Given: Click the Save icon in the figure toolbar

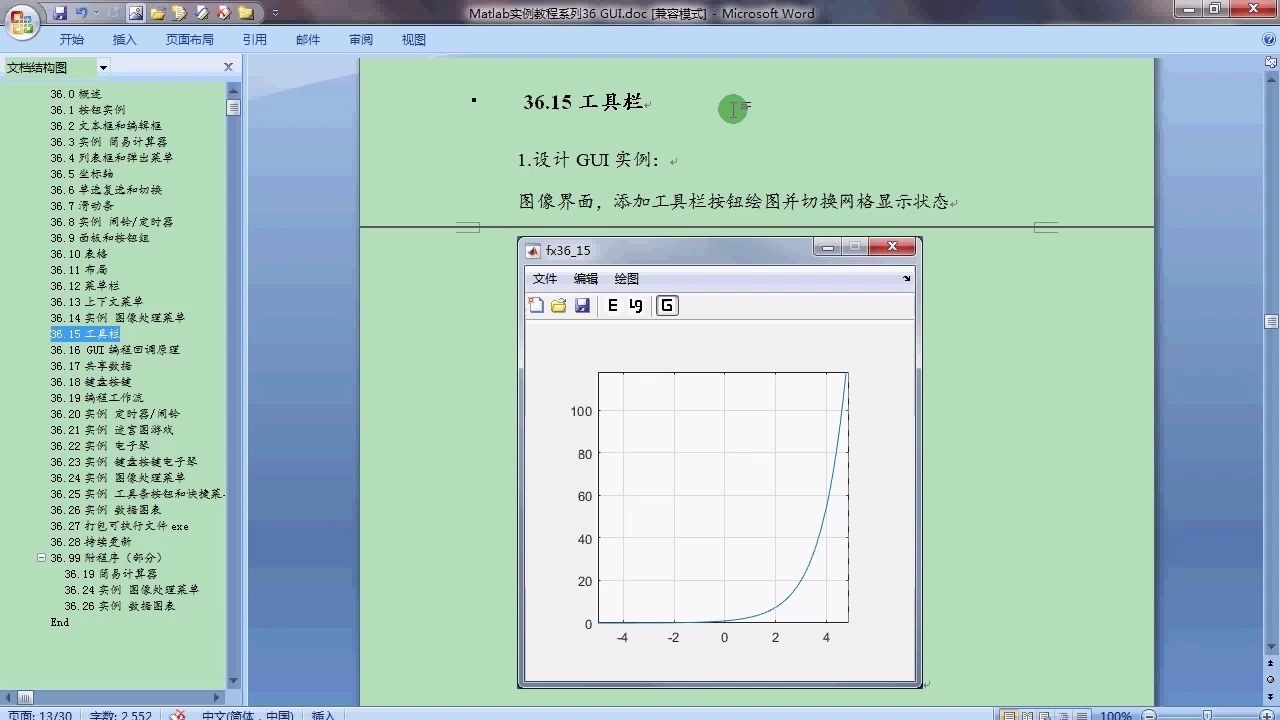Looking at the screenshot, I should 582,305.
